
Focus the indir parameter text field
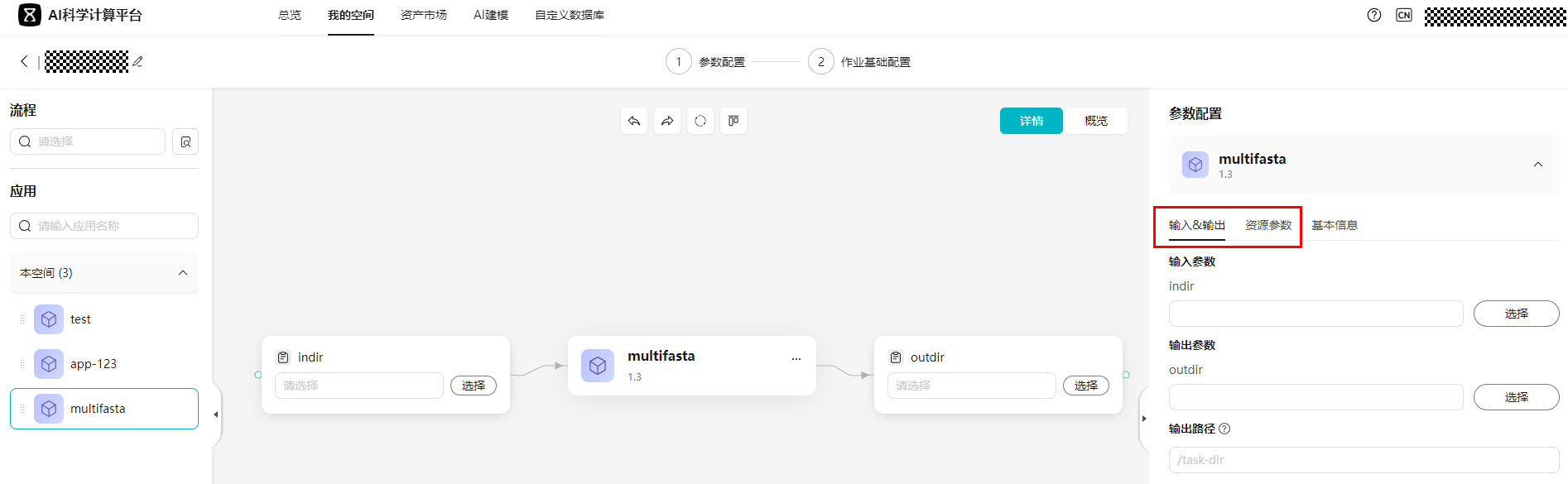(1316, 314)
